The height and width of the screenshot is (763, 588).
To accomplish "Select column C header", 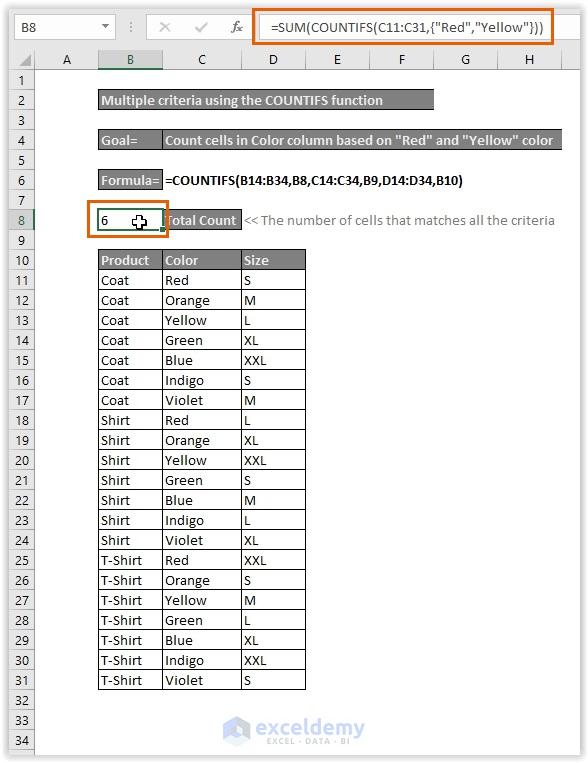I will [202, 60].
